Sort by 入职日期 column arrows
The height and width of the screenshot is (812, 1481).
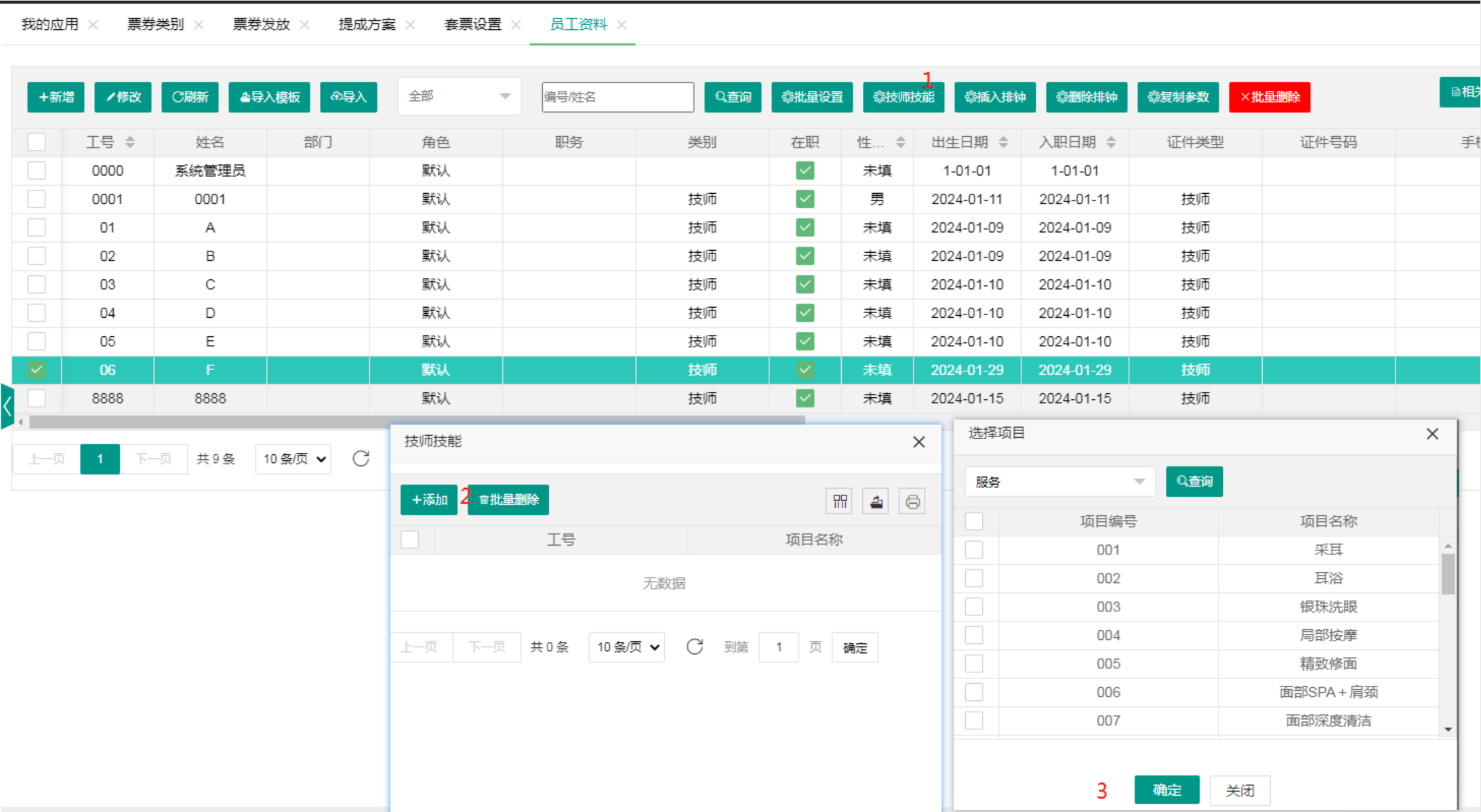point(1112,142)
